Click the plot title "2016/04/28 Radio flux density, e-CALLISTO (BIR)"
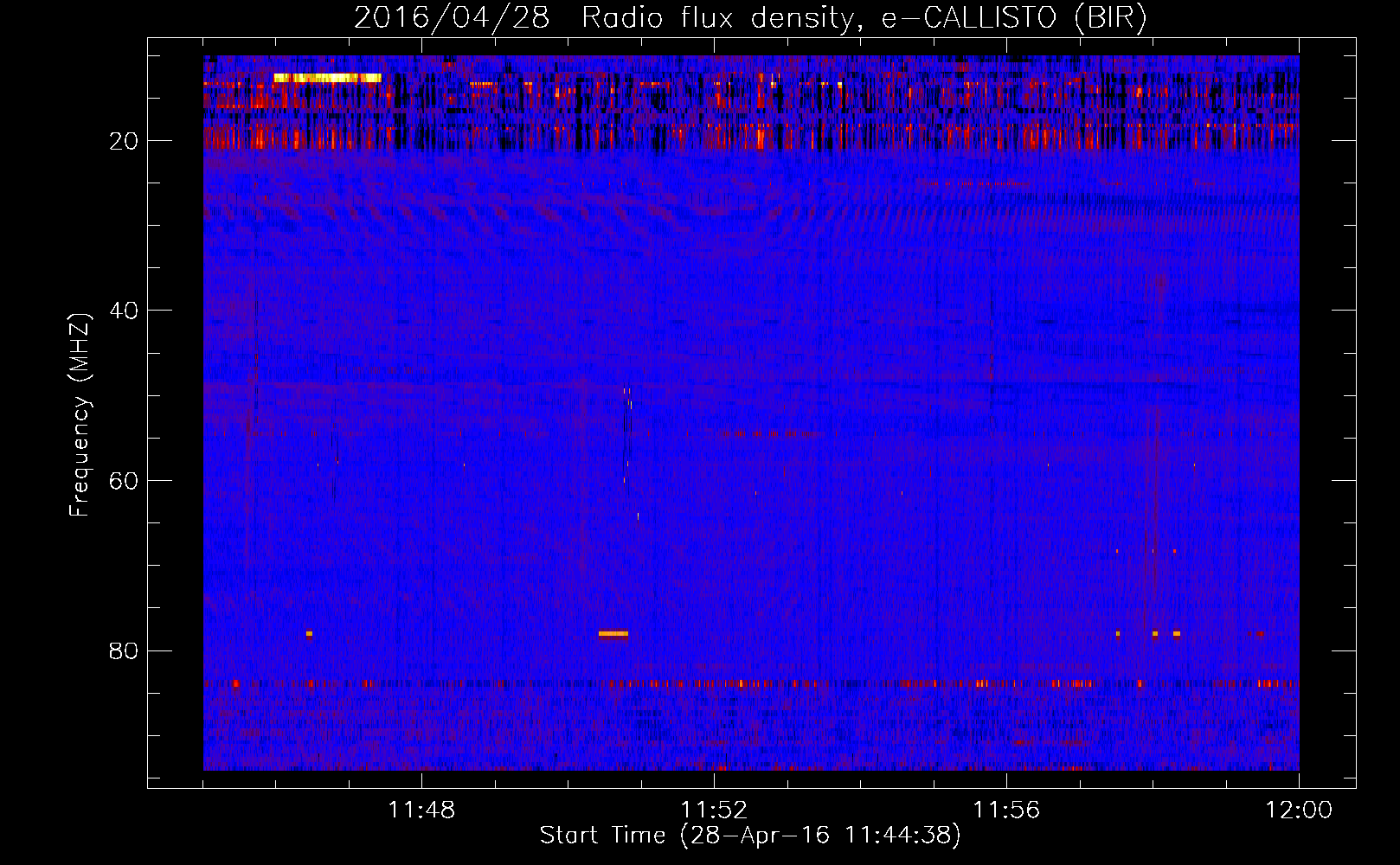 pos(750,17)
